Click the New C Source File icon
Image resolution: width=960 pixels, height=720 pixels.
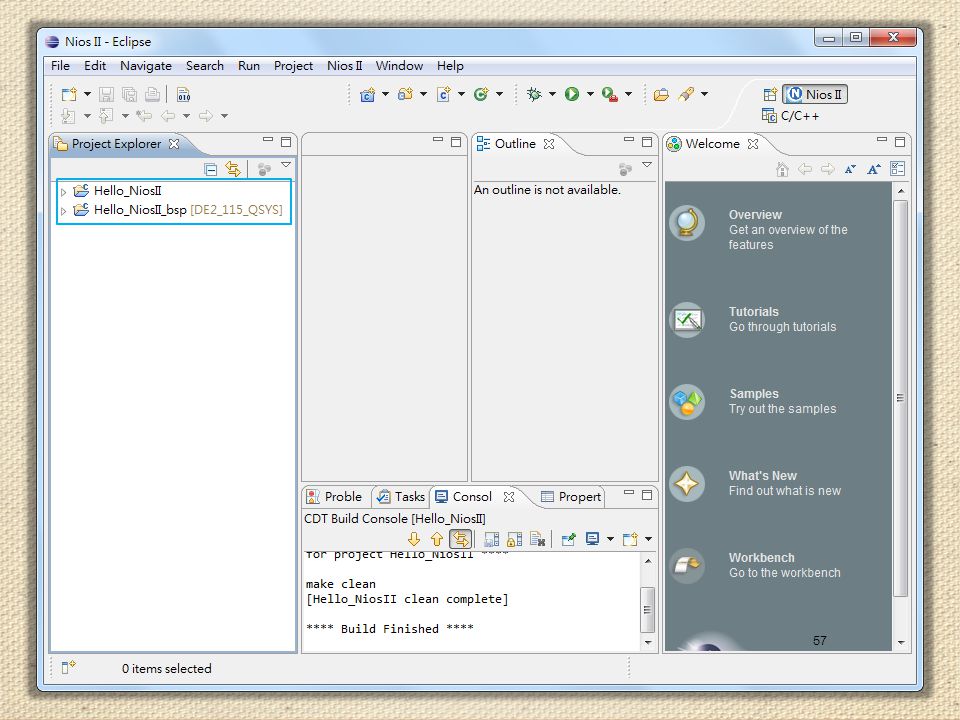point(443,94)
